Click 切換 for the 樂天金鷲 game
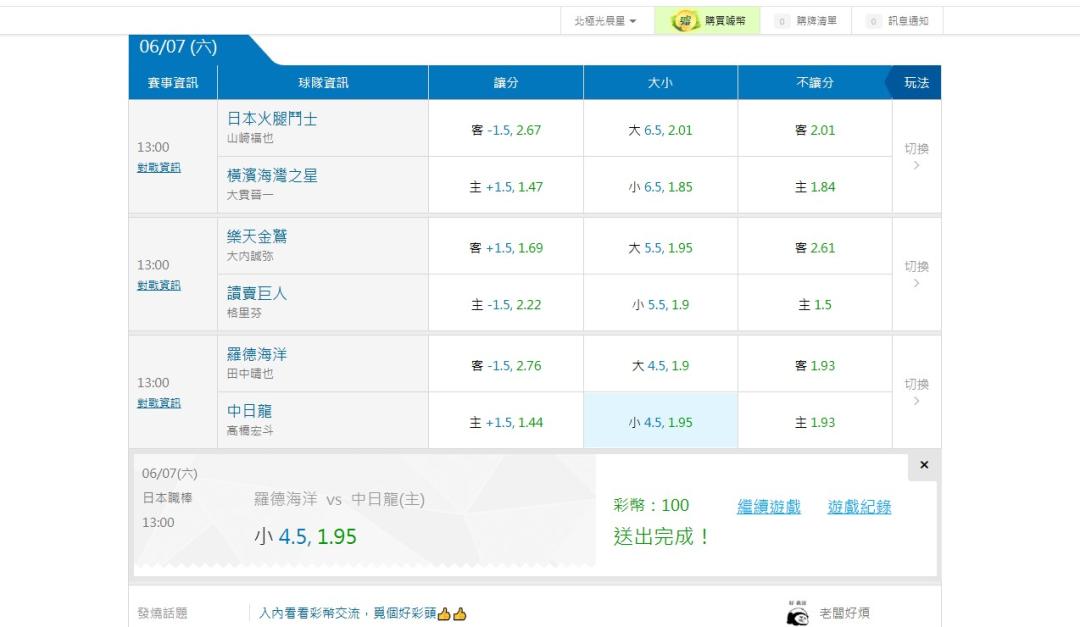The image size is (1080, 627). (916, 274)
